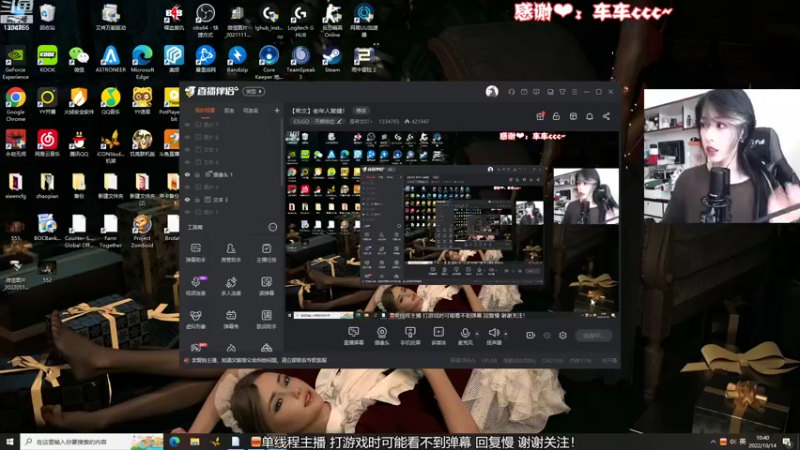The image size is (800, 450).
Task: Show the 图片 6 layer via eye icon
Action: point(187,137)
